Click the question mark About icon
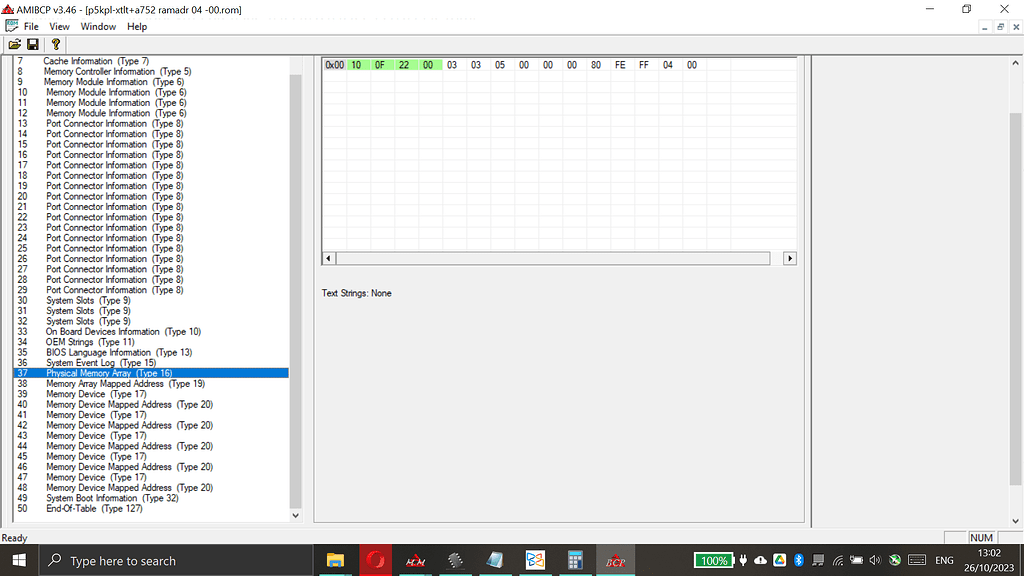 coord(56,44)
